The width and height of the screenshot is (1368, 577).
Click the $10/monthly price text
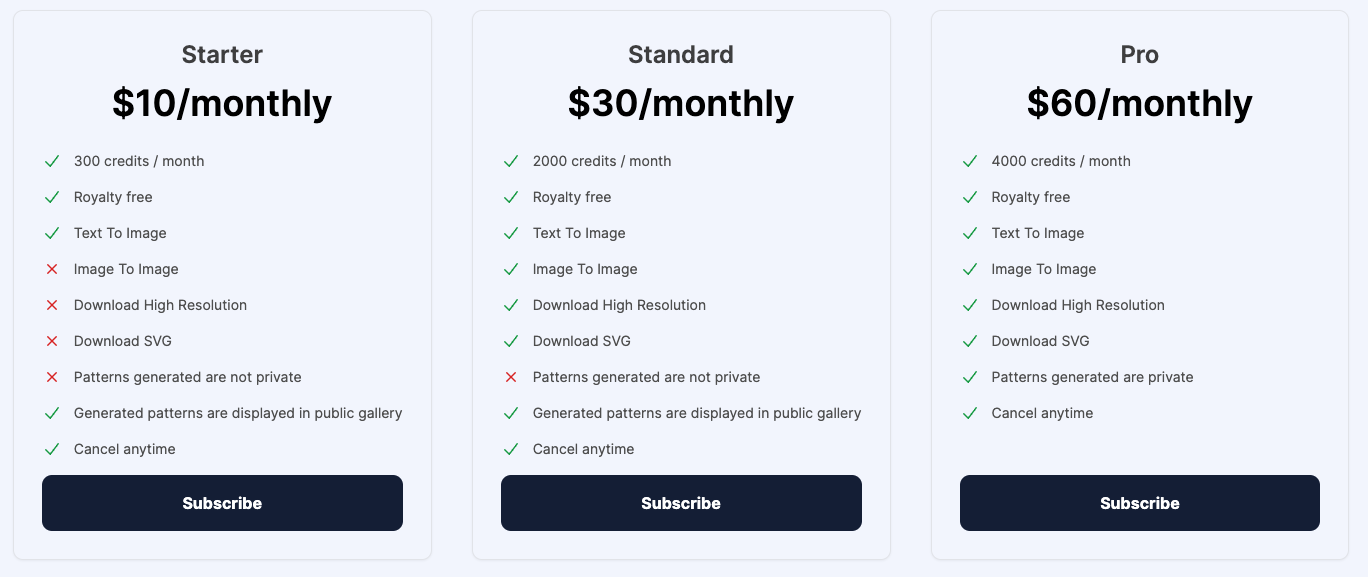tap(222, 102)
